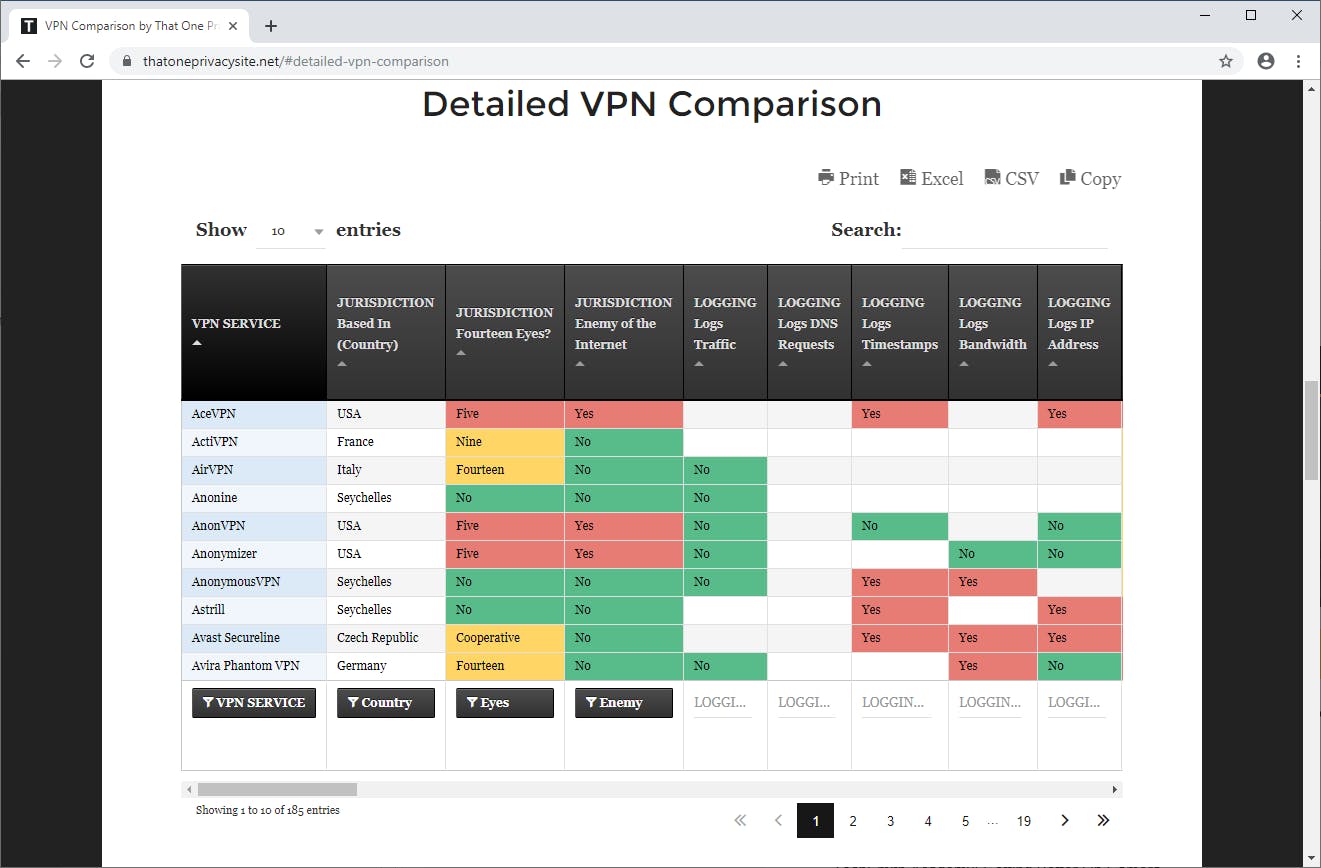Click the Logs DNS Requests filter field
The width and height of the screenshot is (1321, 868).
point(806,703)
